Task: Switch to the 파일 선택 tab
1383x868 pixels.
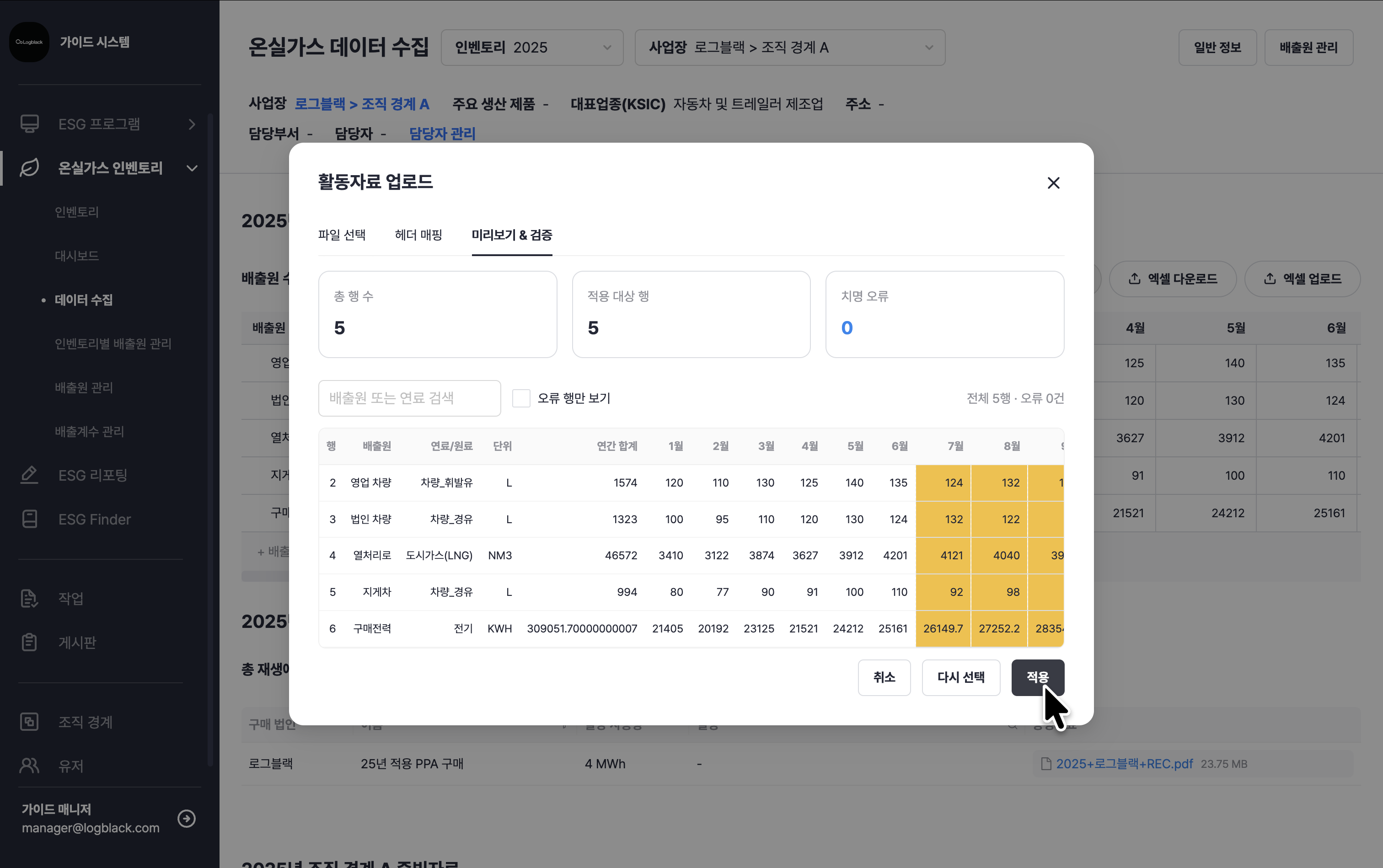Action: tap(342, 235)
